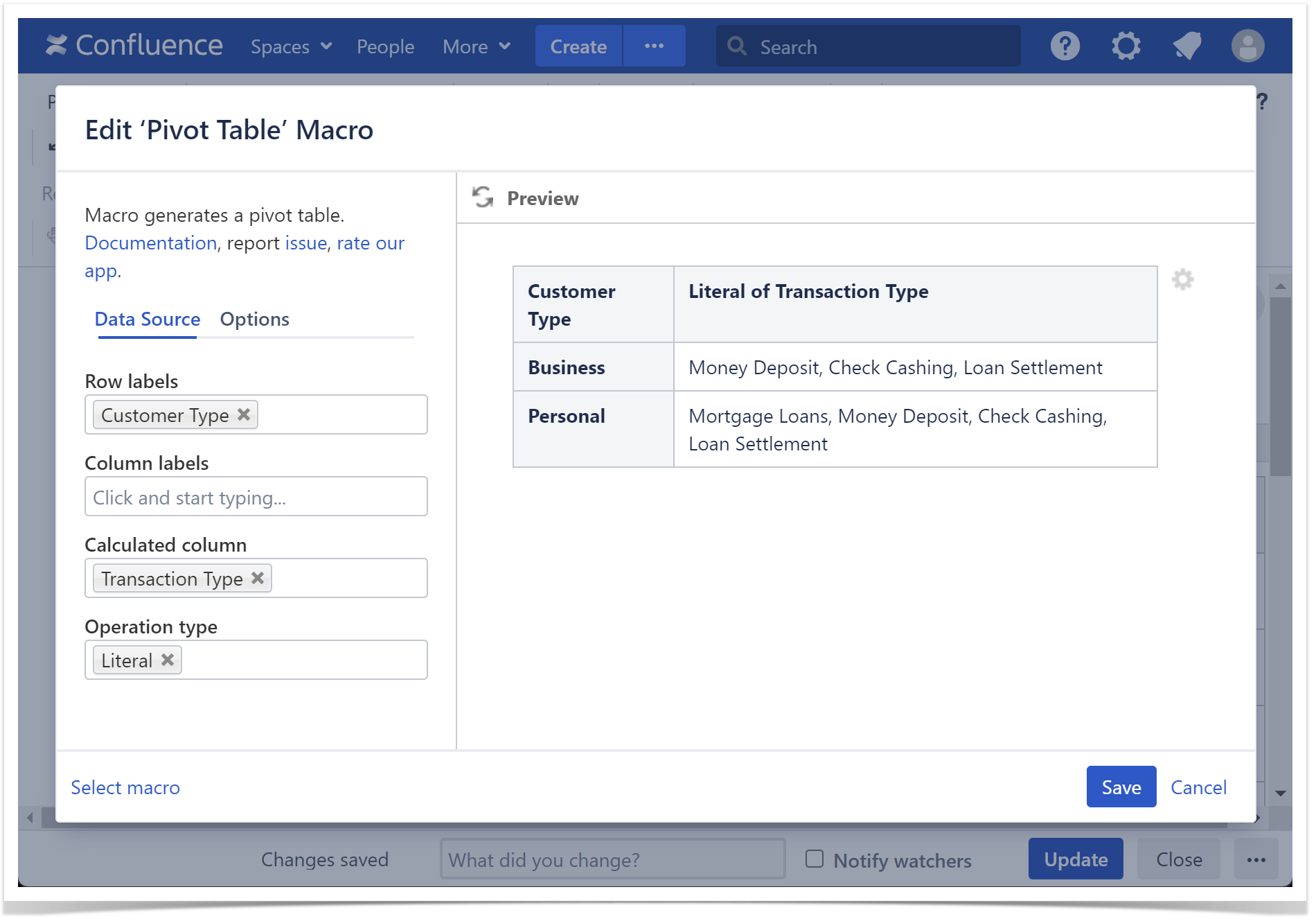This screenshot has width=1316, height=921.
Task: Remove Transaction Type from calculated column
Action: tap(258, 578)
